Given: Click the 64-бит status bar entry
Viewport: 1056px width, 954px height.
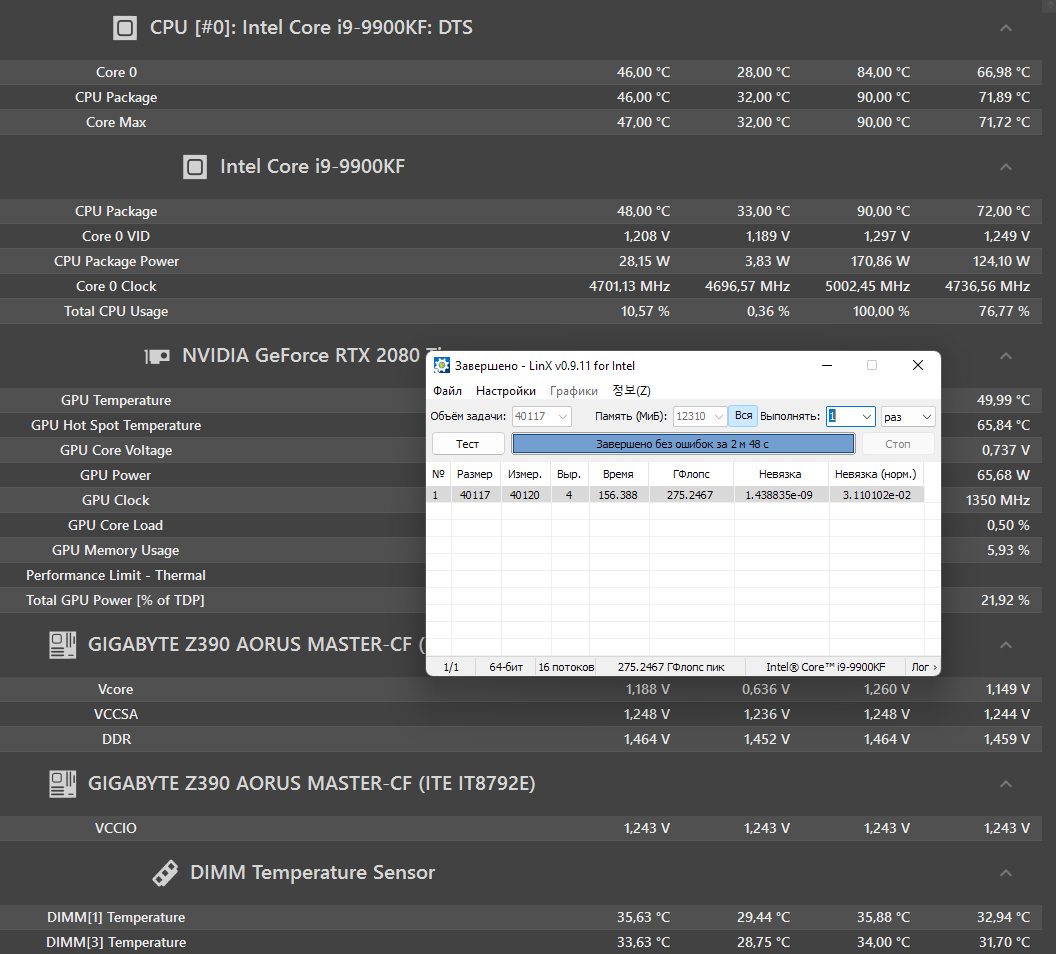Looking at the screenshot, I should pyautogui.click(x=506, y=667).
